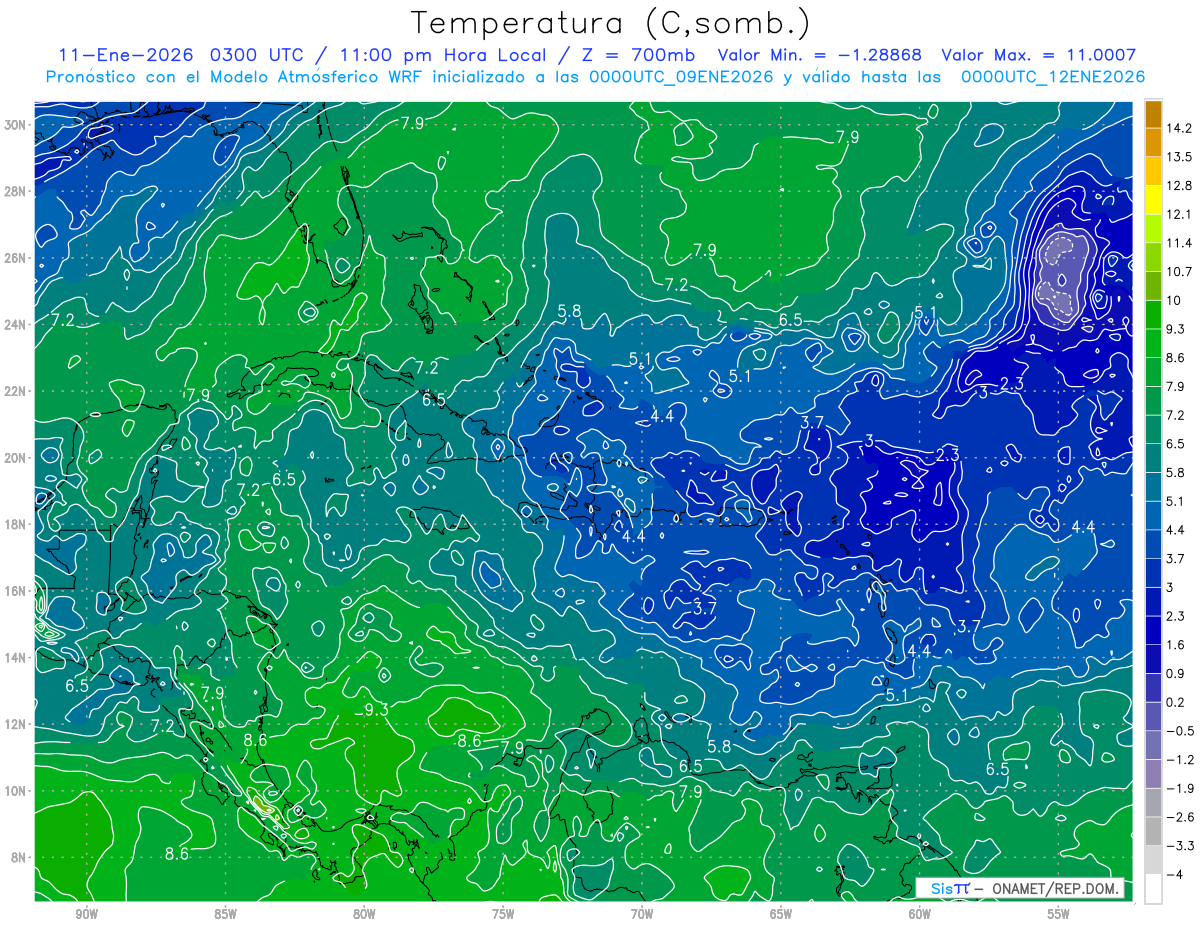Click the purple swatch between -1.2 and -0.5

(1153, 745)
